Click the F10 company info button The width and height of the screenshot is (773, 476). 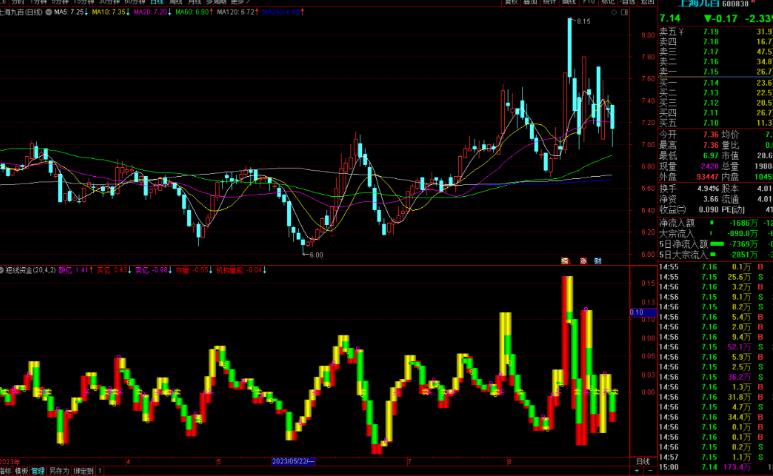[589, 2]
